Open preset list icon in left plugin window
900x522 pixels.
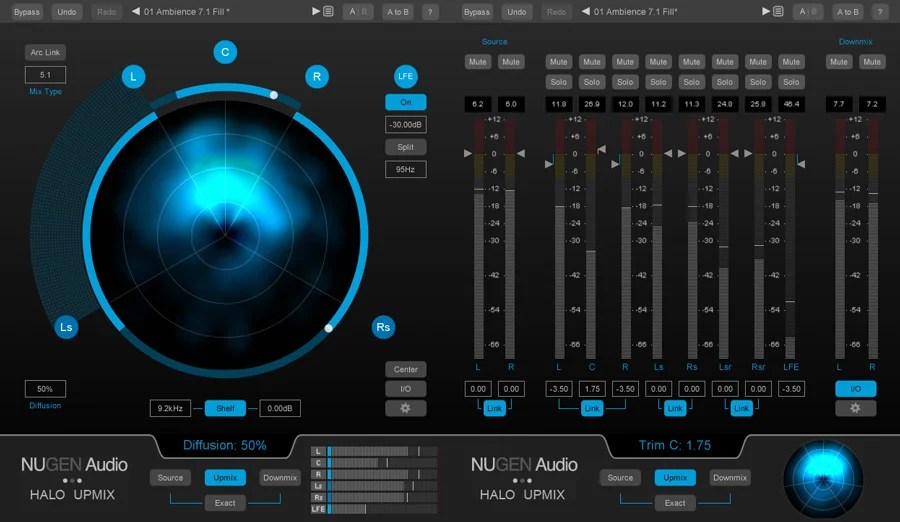328,11
